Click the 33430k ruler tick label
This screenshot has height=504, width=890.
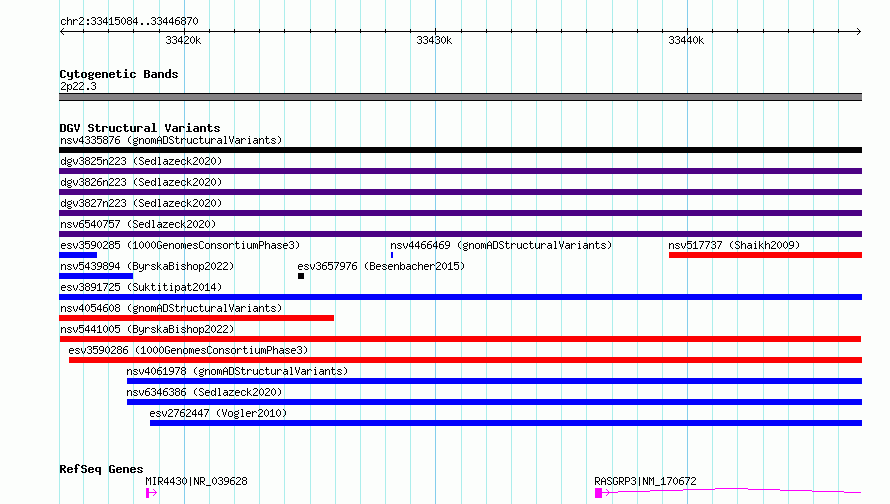click(x=434, y=40)
